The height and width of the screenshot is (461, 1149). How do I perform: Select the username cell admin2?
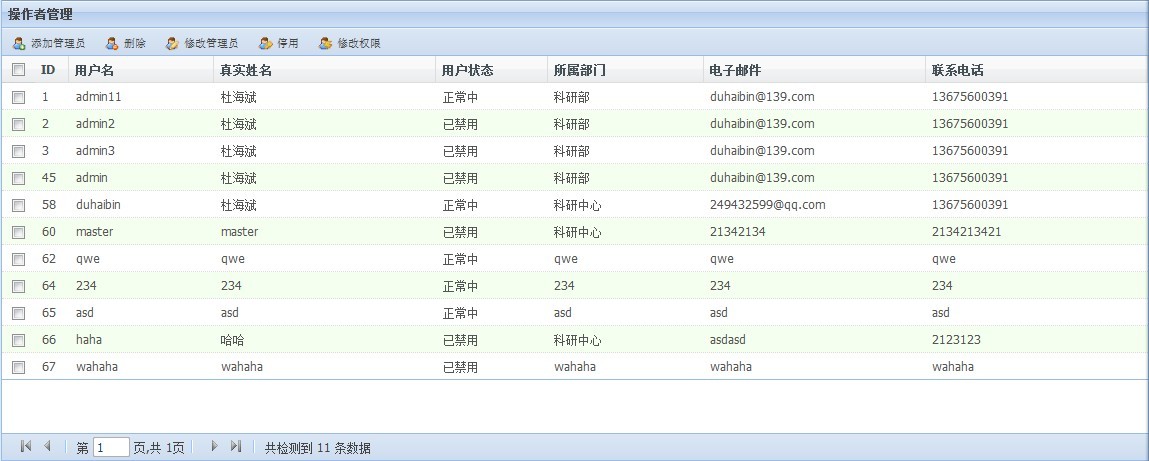pos(95,124)
